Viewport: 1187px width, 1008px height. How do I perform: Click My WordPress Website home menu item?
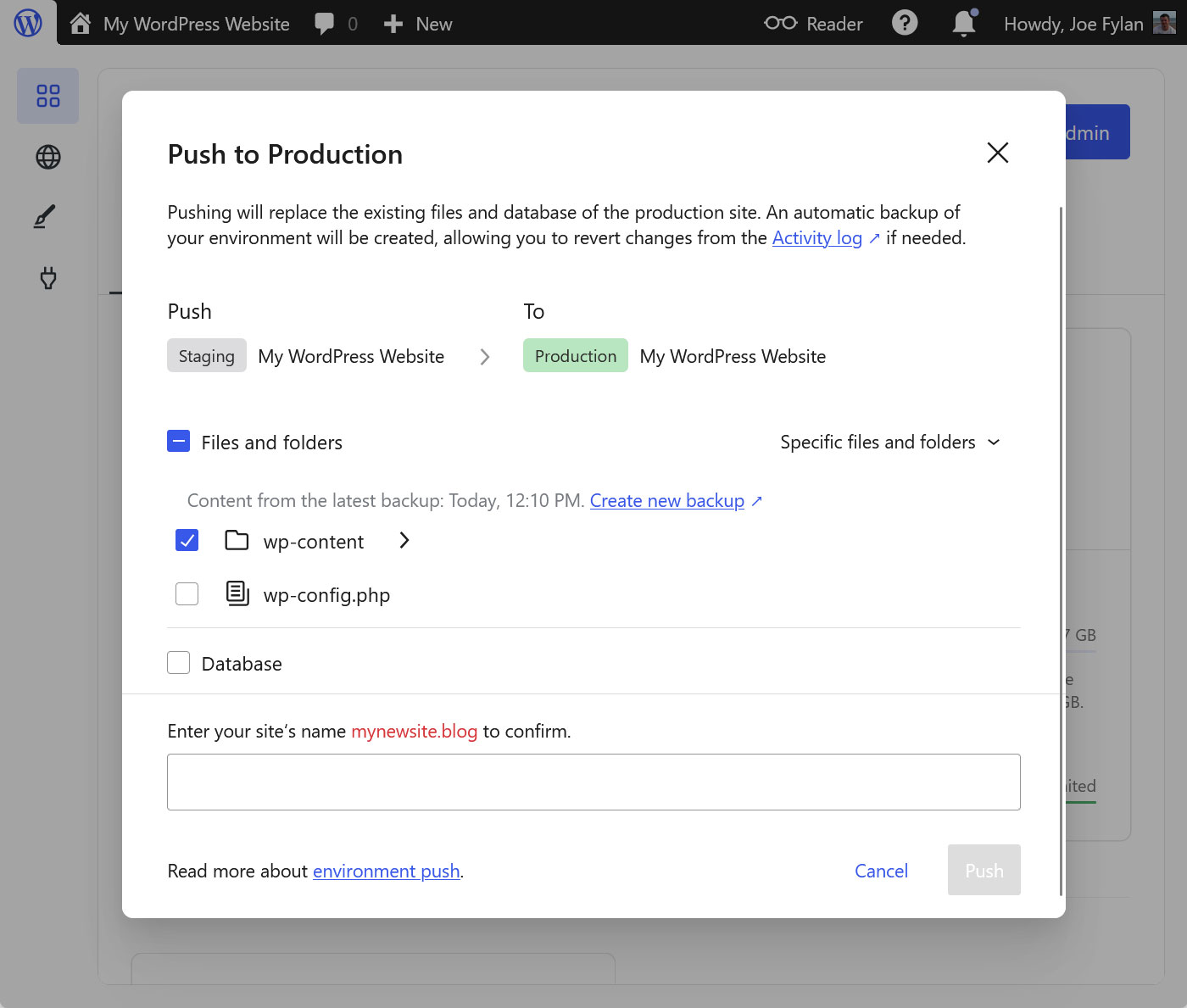coord(178,23)
